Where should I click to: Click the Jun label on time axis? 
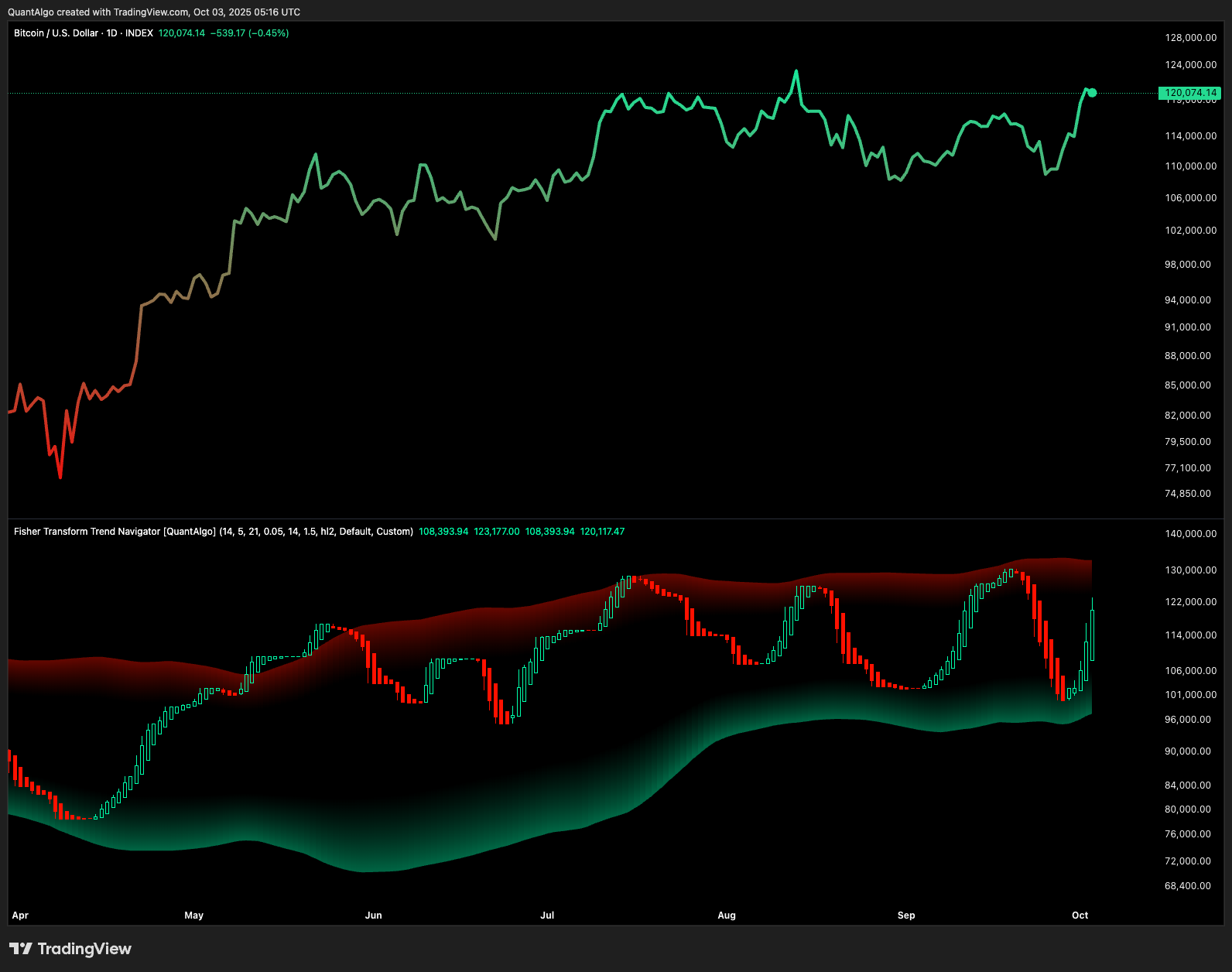374,916
